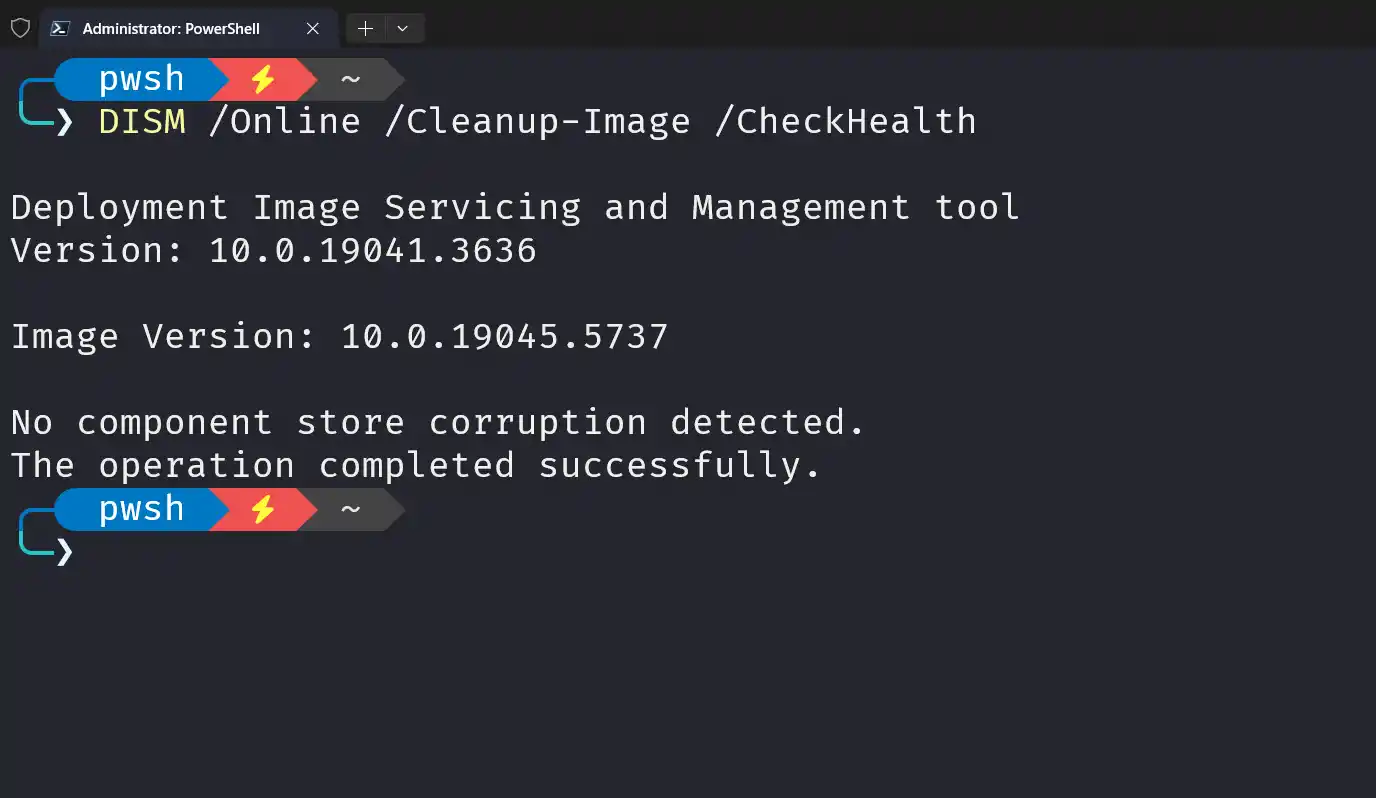Click the DISM word in the command line
Image resolution: width=1376 pixels, height=798 pixels.
pos(142,121)
